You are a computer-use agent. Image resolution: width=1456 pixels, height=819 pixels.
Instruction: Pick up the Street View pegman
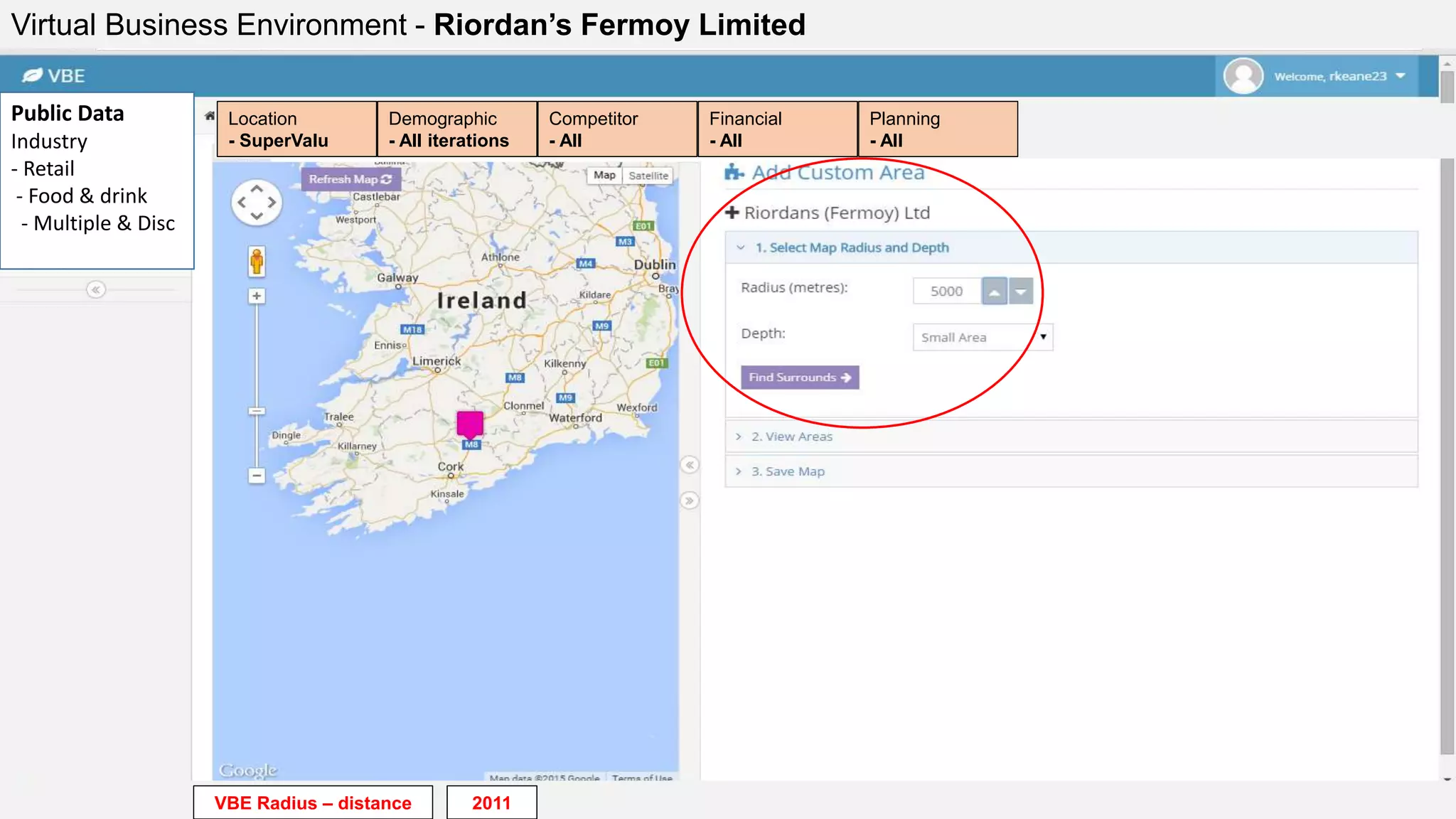(x=257, y=262)
